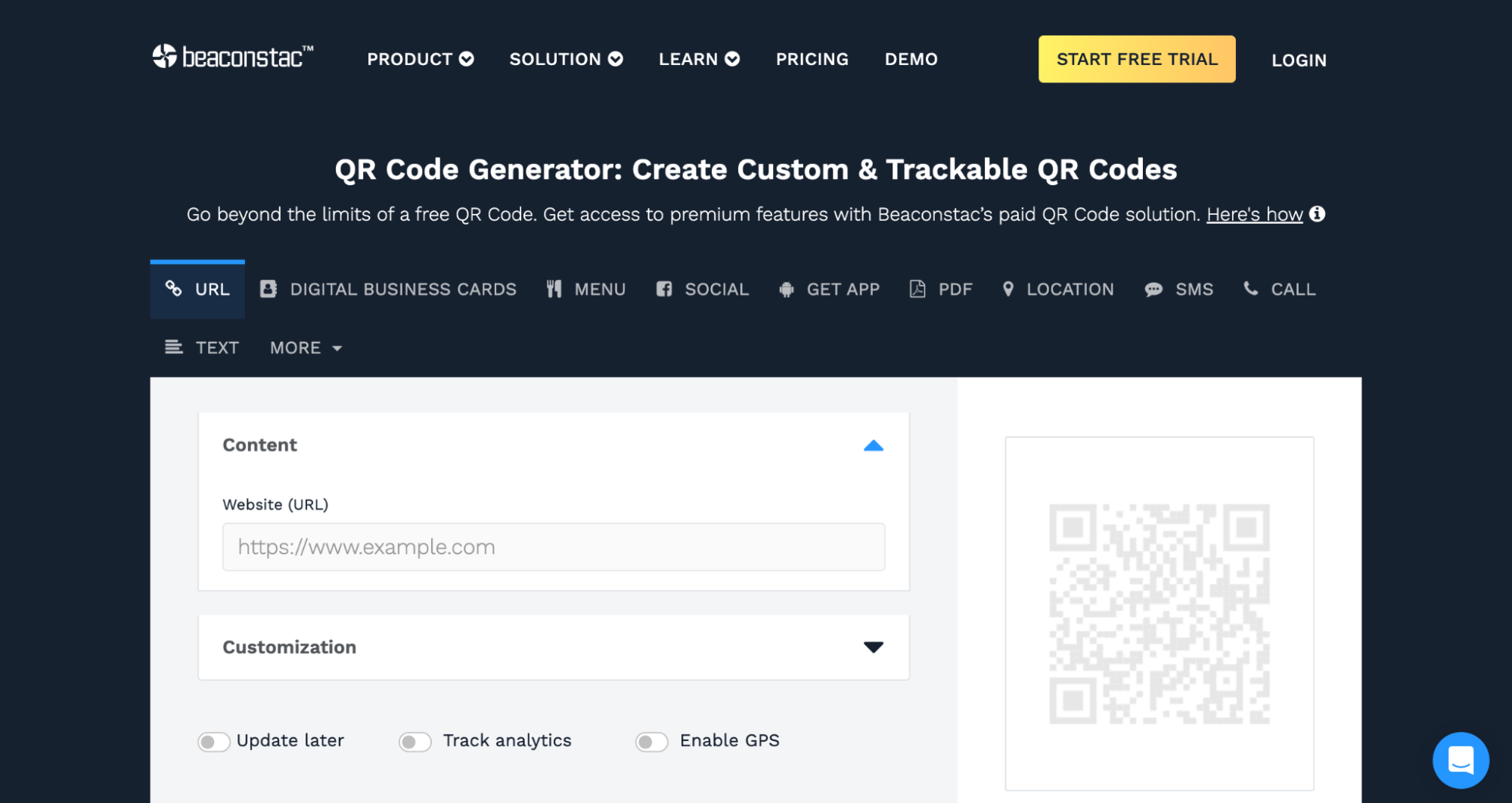The width and height of the screenshot is (1512, 803).
Task: Click the Social Facebook icon
Action: pyautogui.click(x=664, y=289)
